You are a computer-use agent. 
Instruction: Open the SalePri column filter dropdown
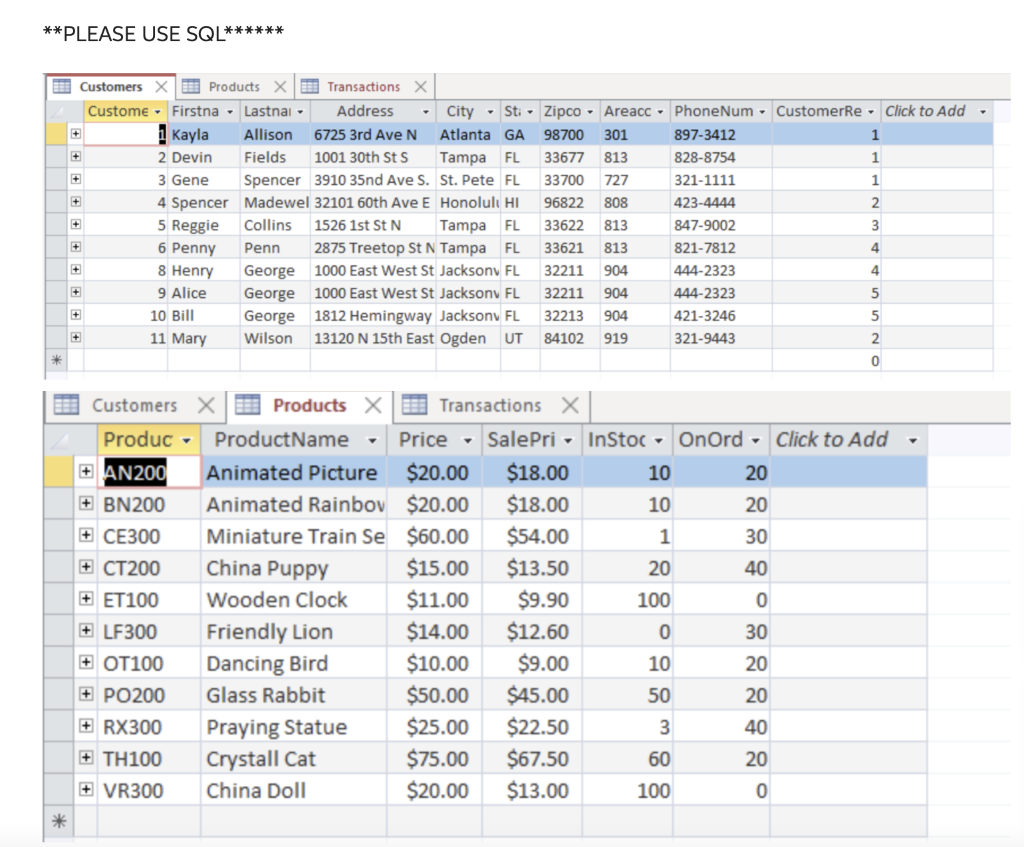coord(568,441)
